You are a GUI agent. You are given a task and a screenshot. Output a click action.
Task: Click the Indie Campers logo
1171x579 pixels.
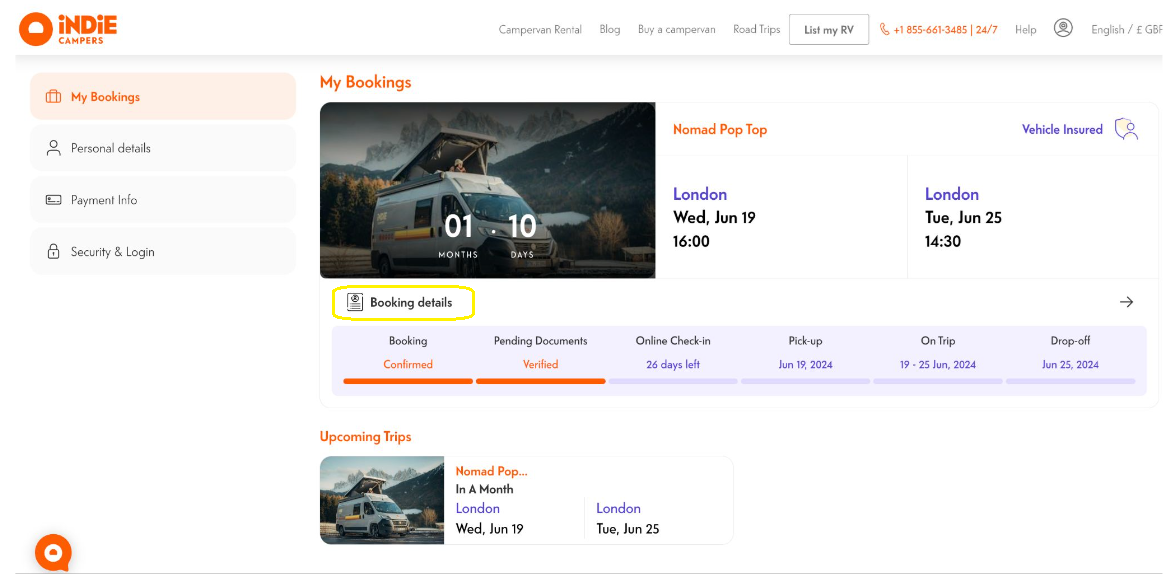click(68, 29)
